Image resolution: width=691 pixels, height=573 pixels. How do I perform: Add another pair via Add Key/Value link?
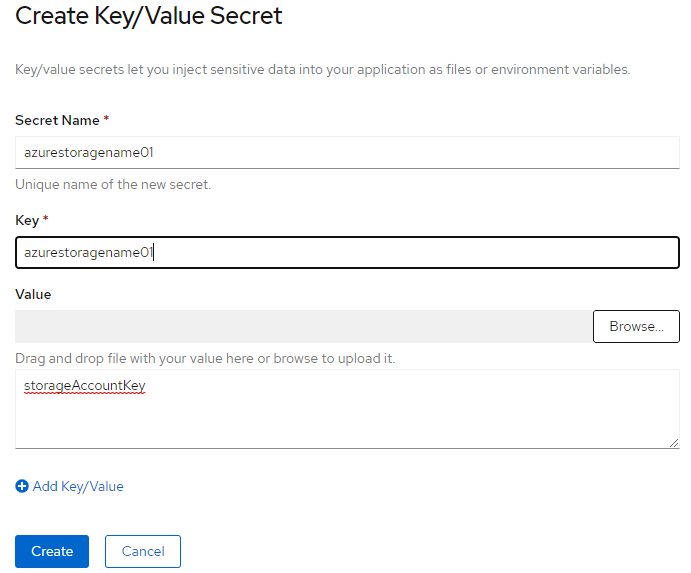(78, 486)
